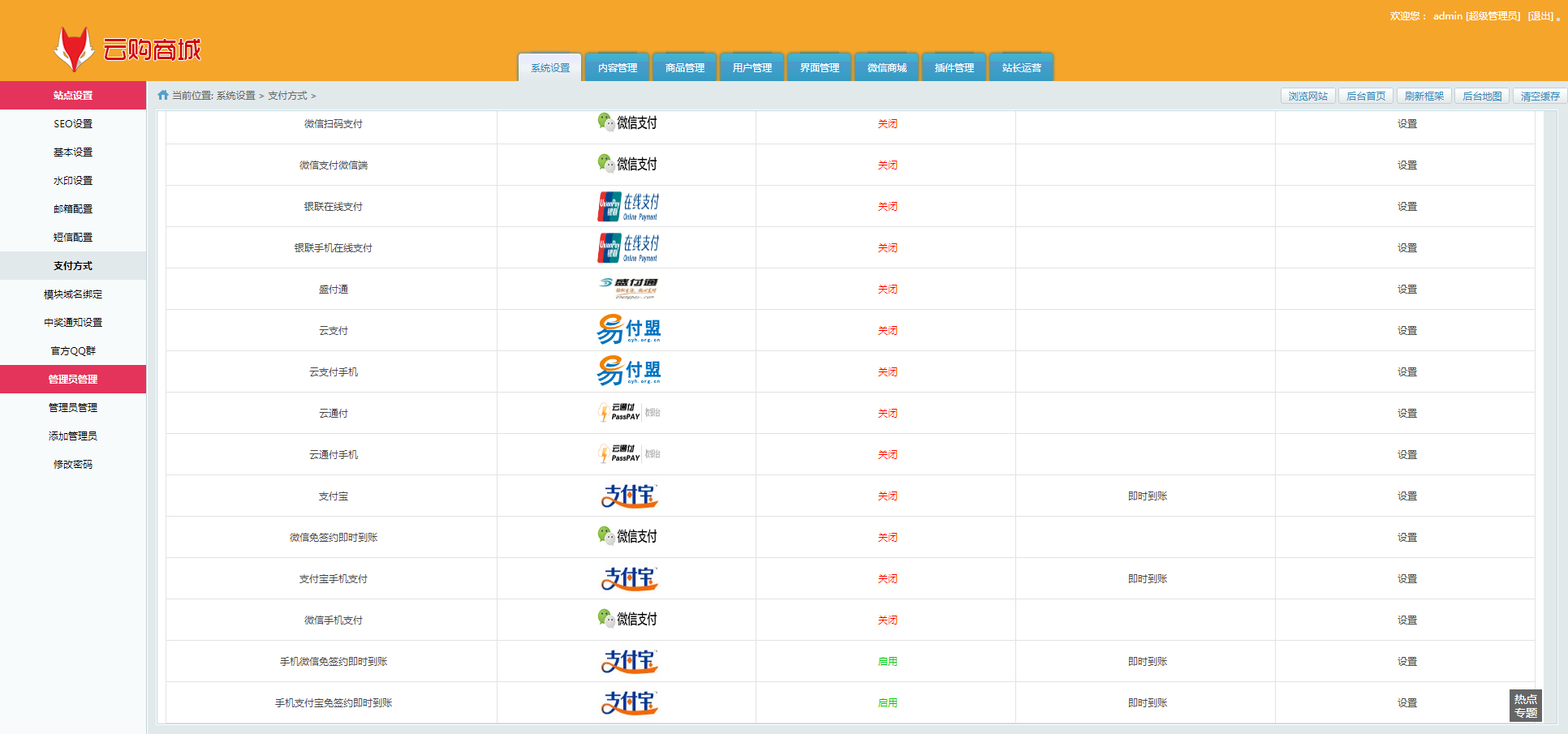Expand the 站点设置 sidebar section
The image size is (1568, 734).
[x=73, y=96]
